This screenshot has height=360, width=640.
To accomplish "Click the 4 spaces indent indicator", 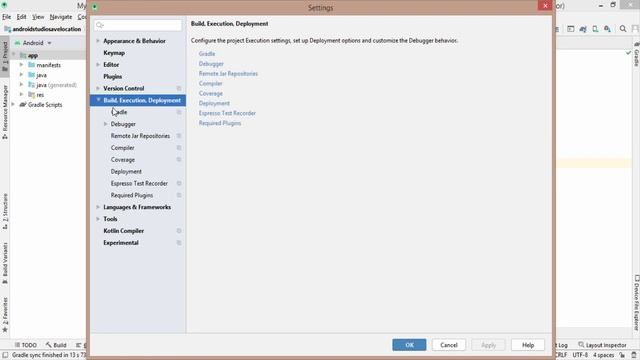I will 604,355.
